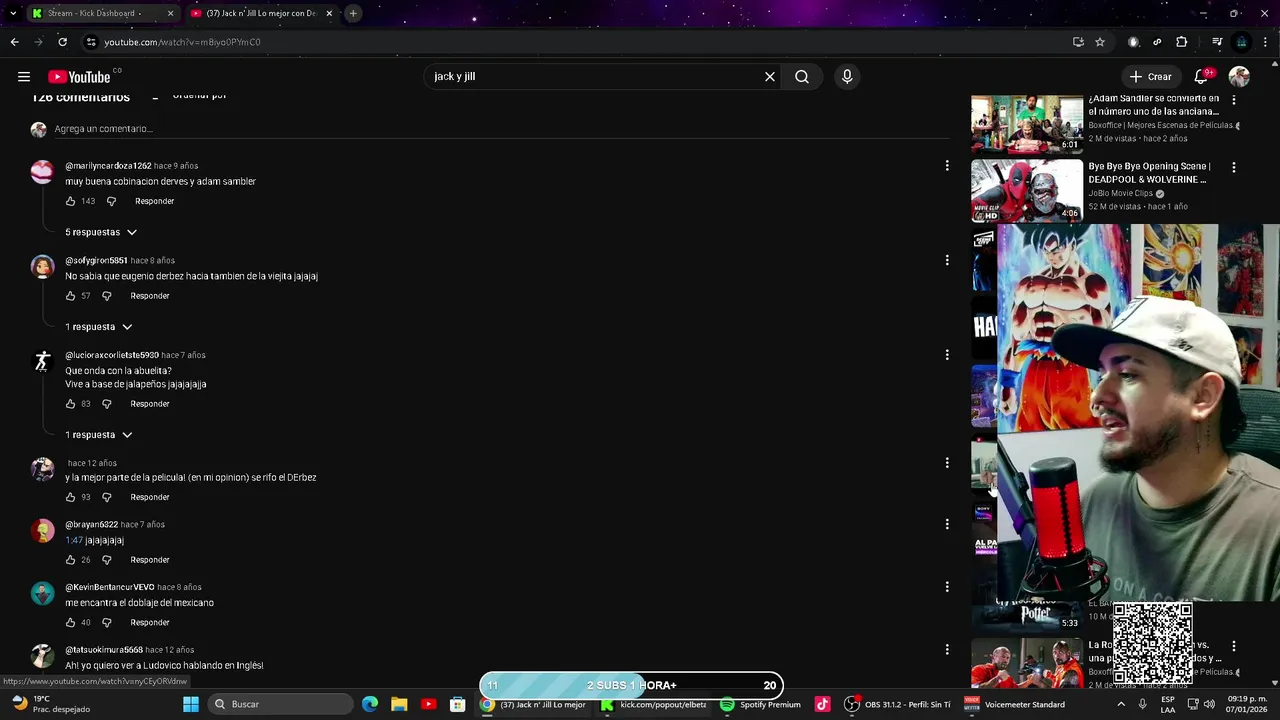Viewport: 1280px width, 720px height.
Task: Reply to @KevinBentancurVEVO with Responder
Action: (150, 623)
